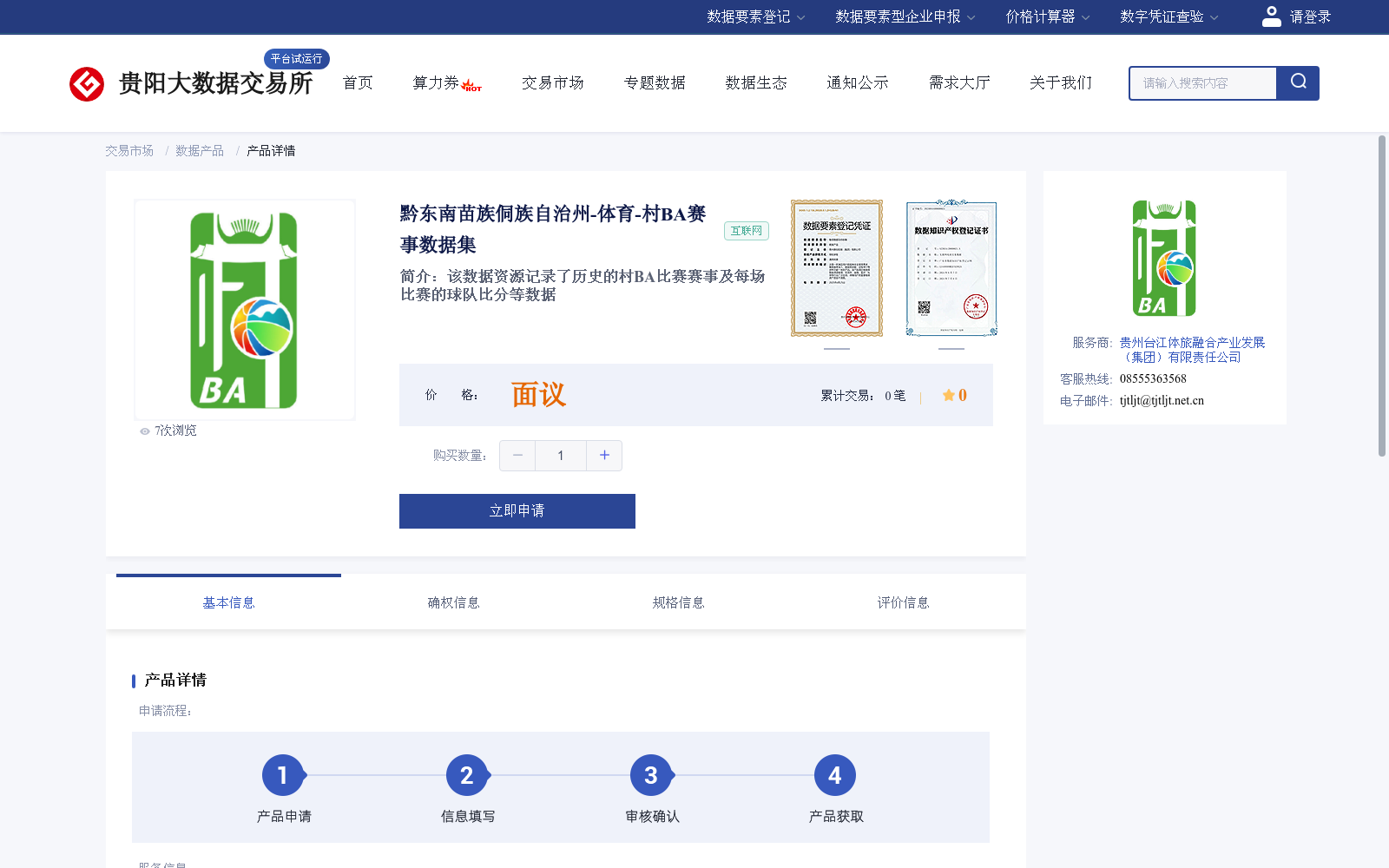Click step 1 产品申请 circle

click(x=283, y=775)
